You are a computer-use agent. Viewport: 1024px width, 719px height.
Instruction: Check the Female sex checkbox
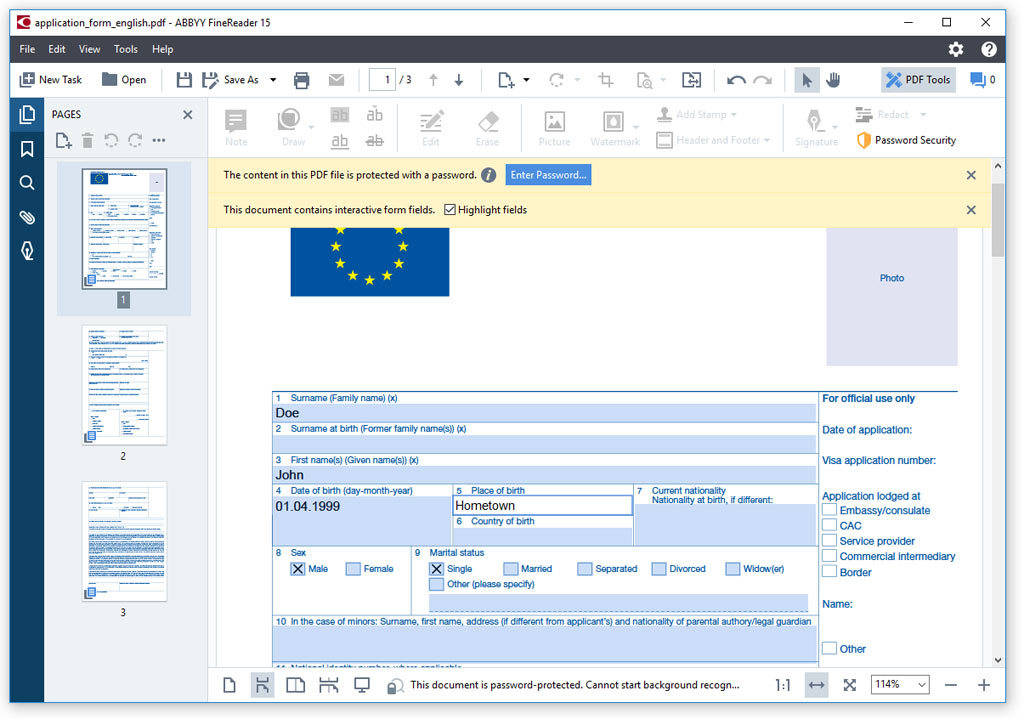click(x=353, y=569)
